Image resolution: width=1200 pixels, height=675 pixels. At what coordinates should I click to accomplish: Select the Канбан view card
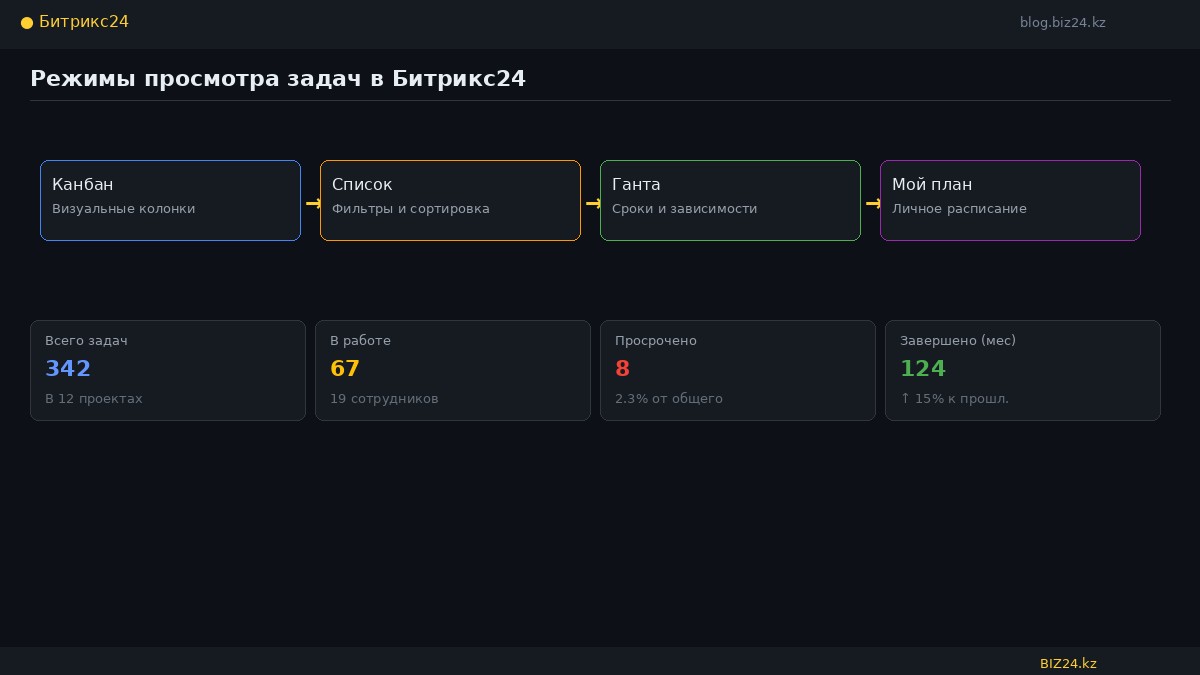tap(170, 200)
